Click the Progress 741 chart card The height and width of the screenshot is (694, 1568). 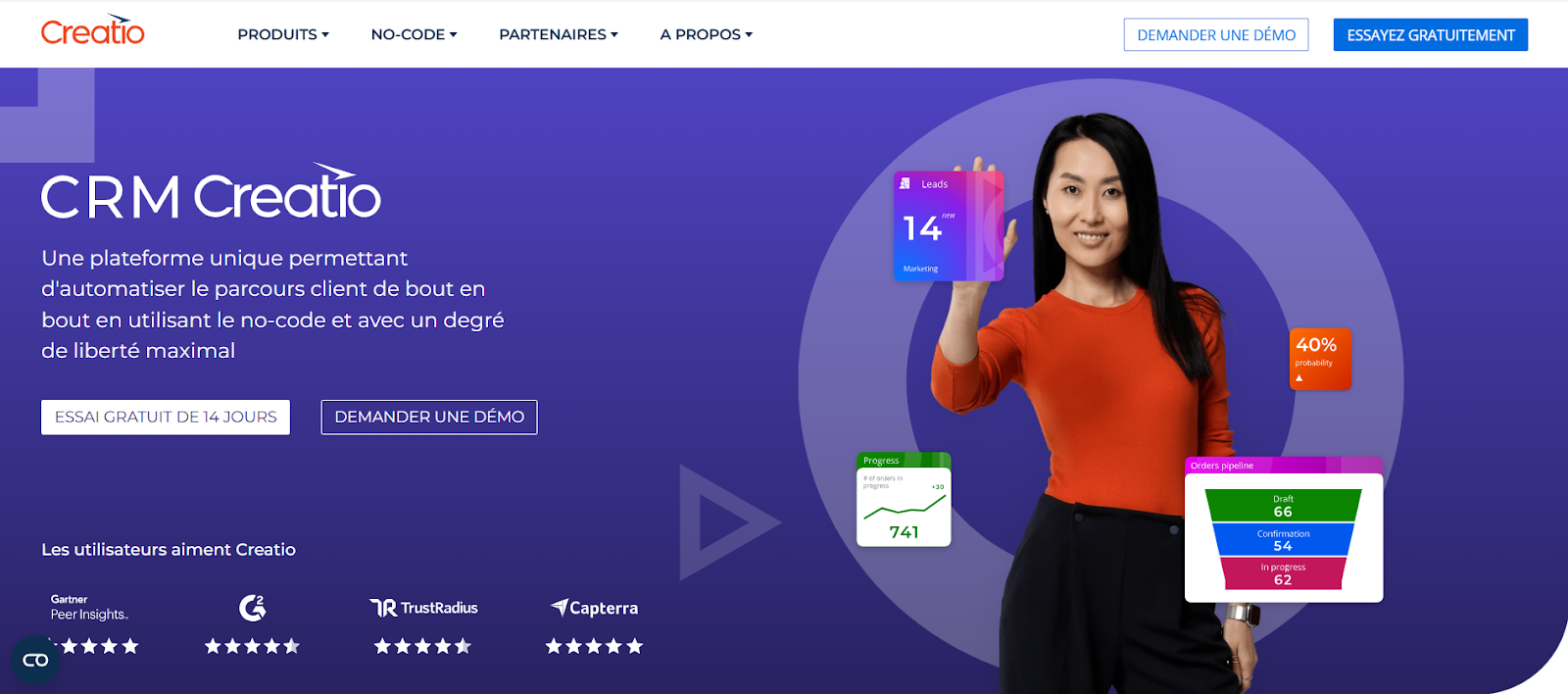(904, 500)
